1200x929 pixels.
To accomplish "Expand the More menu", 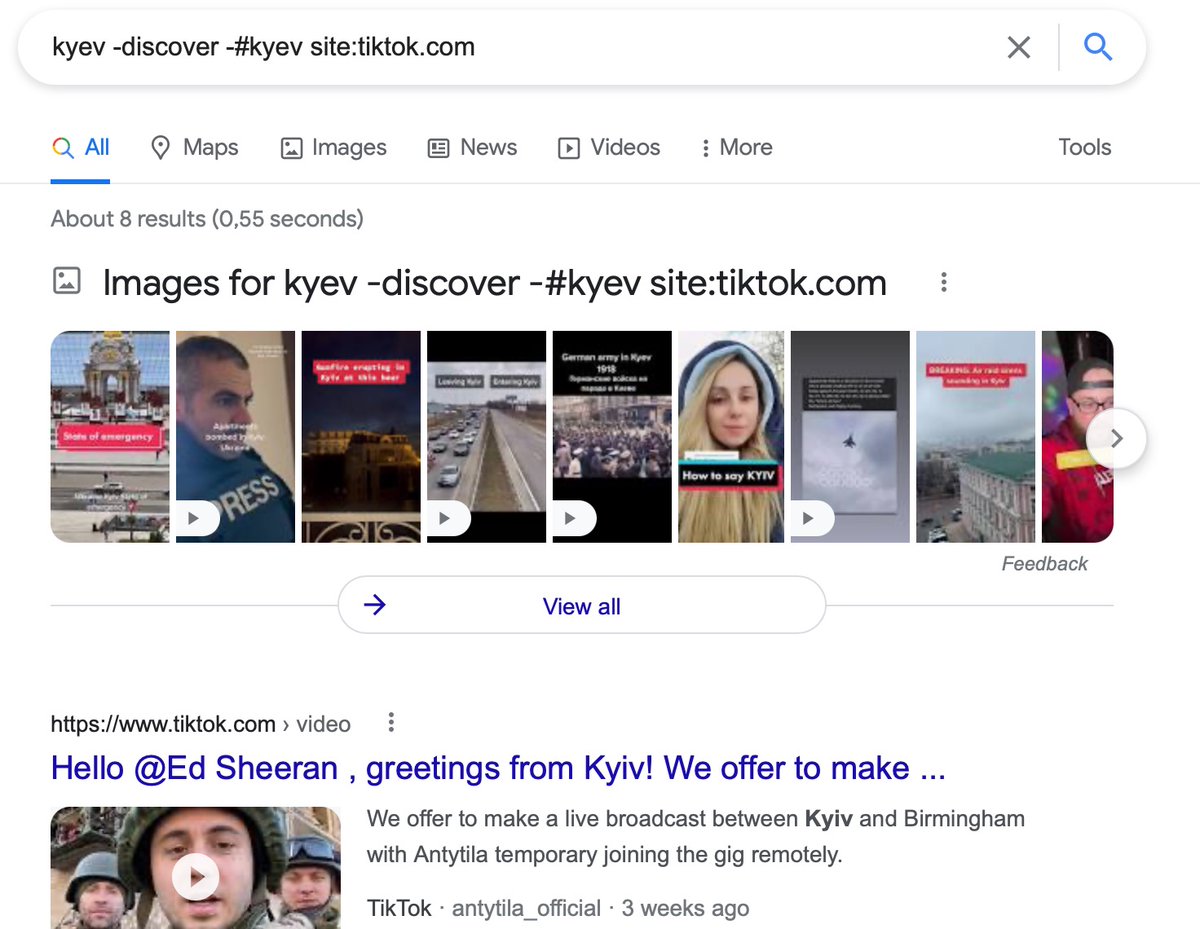I will coord(736,148).
